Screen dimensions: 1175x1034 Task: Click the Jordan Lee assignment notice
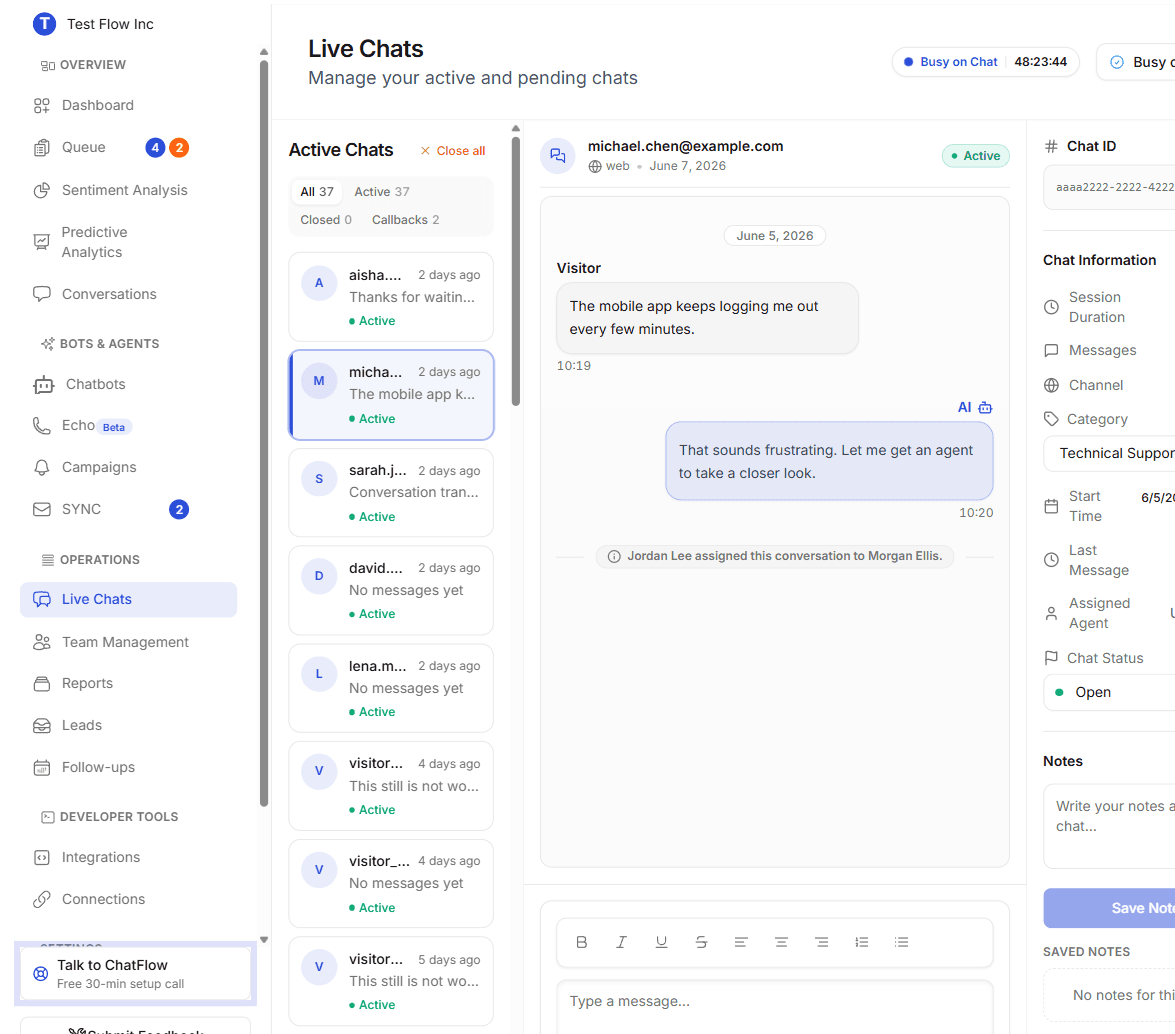click(775, 556)
